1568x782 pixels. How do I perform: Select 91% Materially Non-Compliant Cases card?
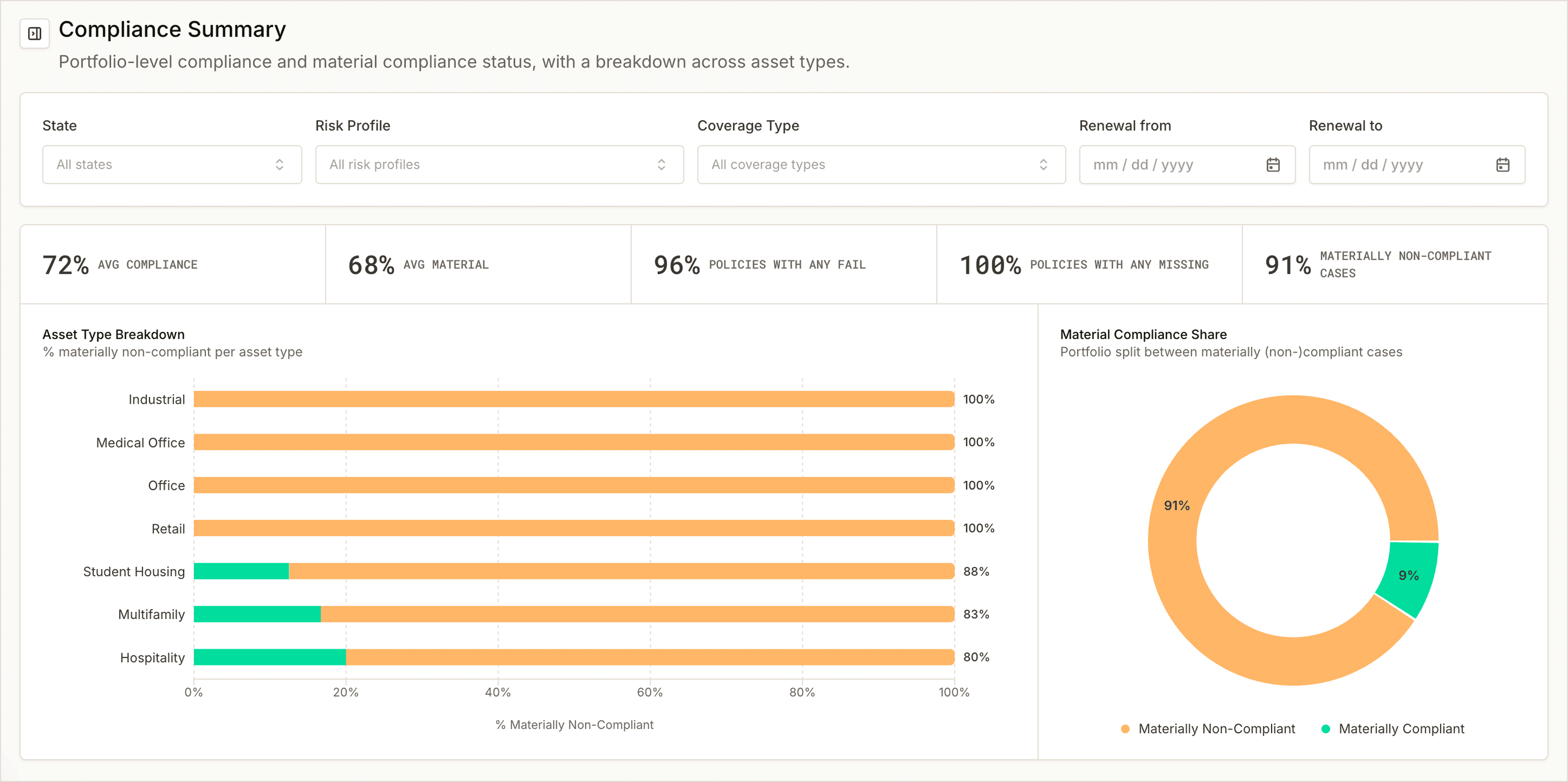tap(1394, 265)
